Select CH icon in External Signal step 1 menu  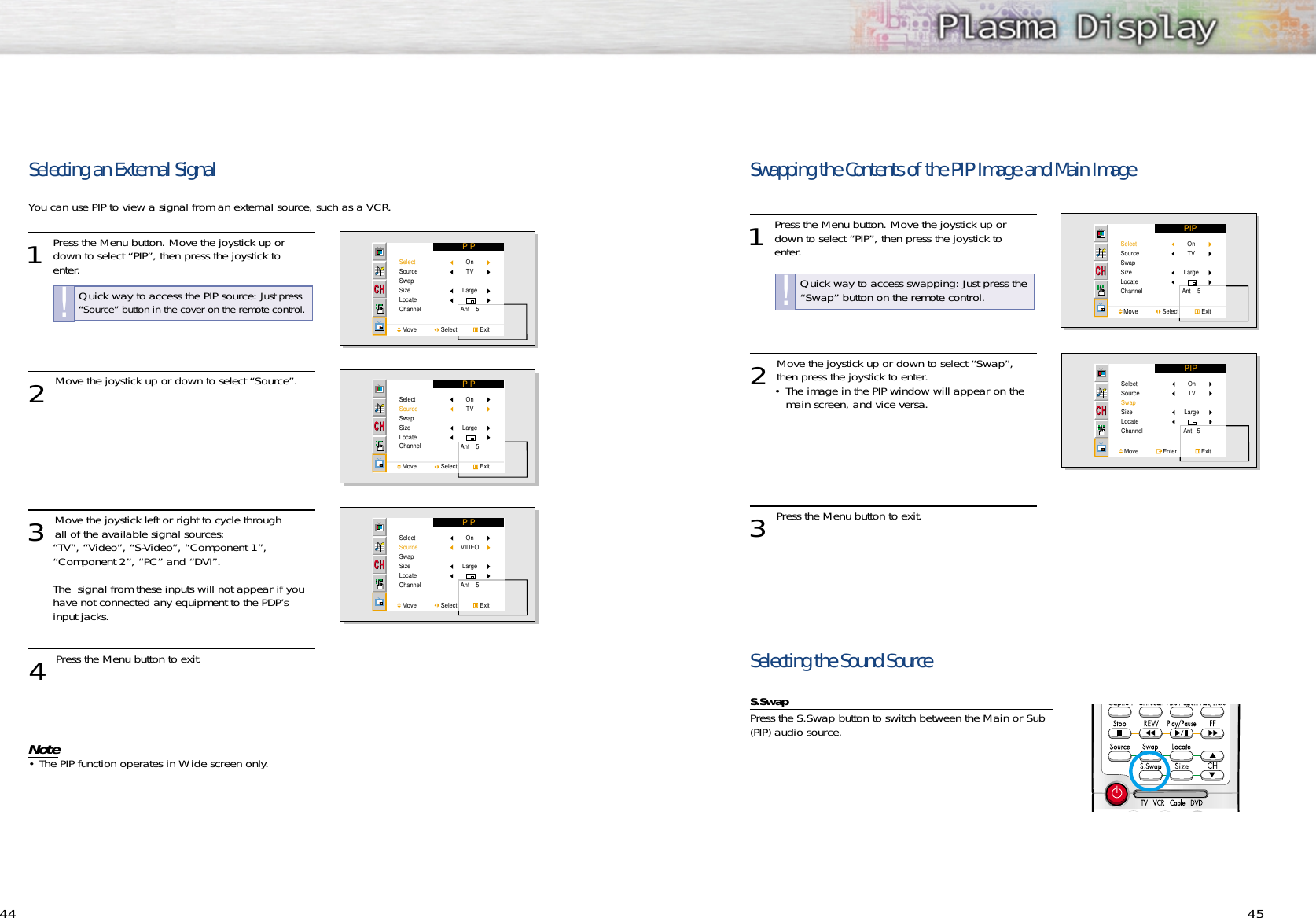[x=380, y=289]
